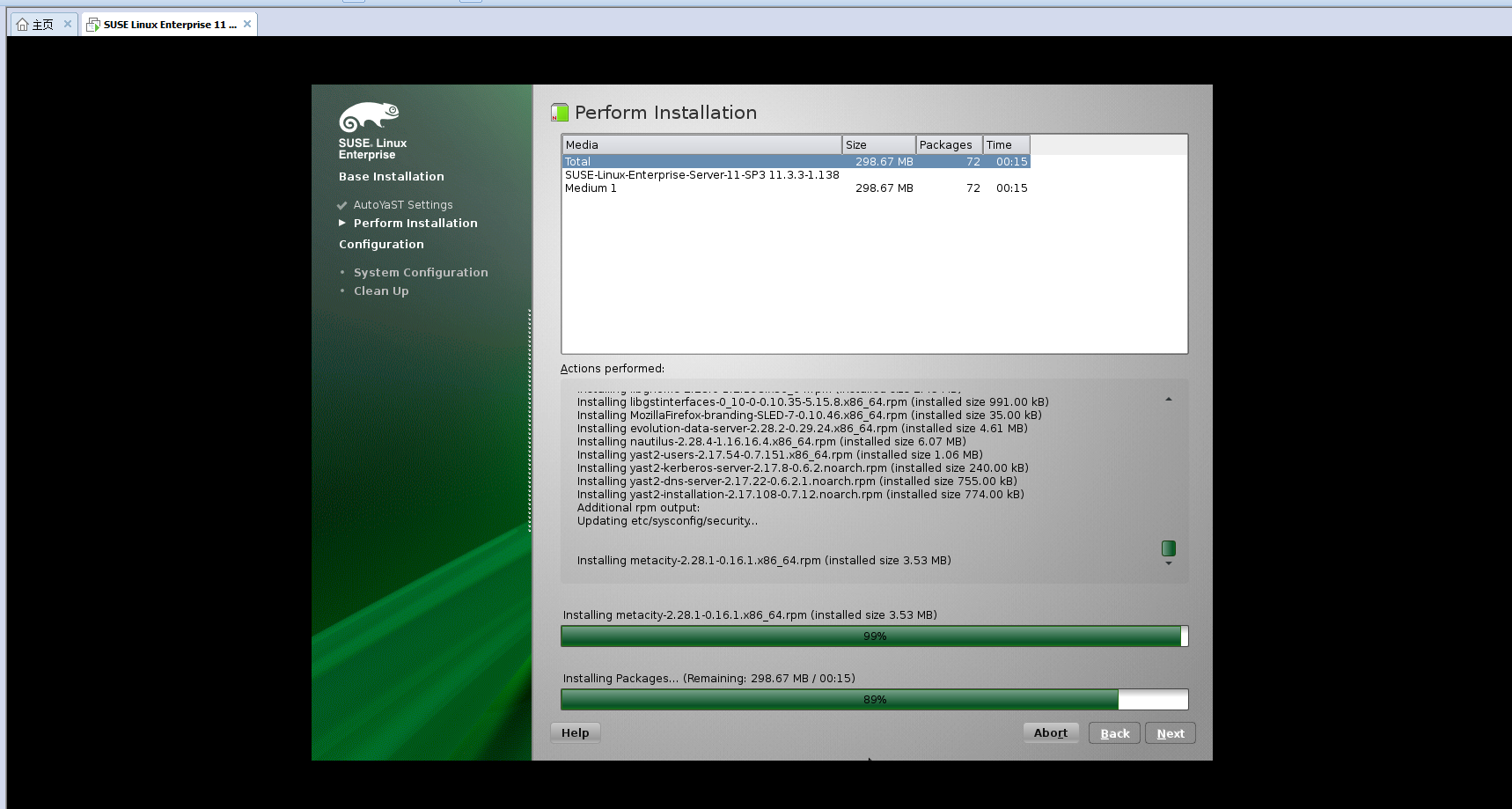Sort by the Size column header
The height and width of the screenshot is (809, 1512).
pos(878,145)
